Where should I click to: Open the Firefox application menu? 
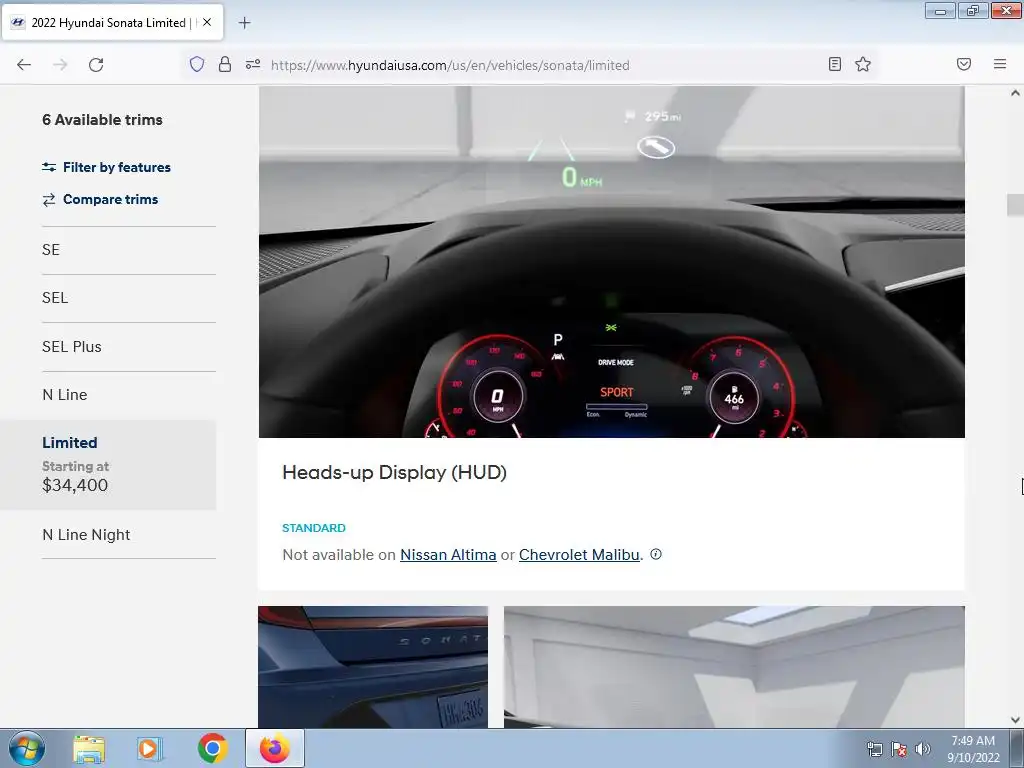point(1000,64)
